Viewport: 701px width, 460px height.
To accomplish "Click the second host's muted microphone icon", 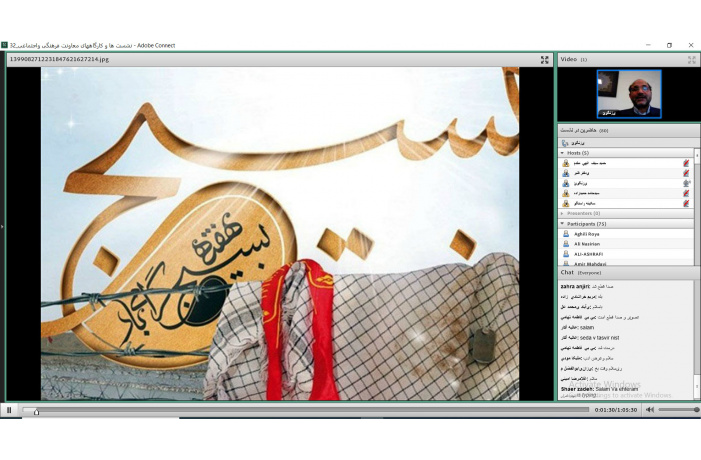I will click(686, 173).
